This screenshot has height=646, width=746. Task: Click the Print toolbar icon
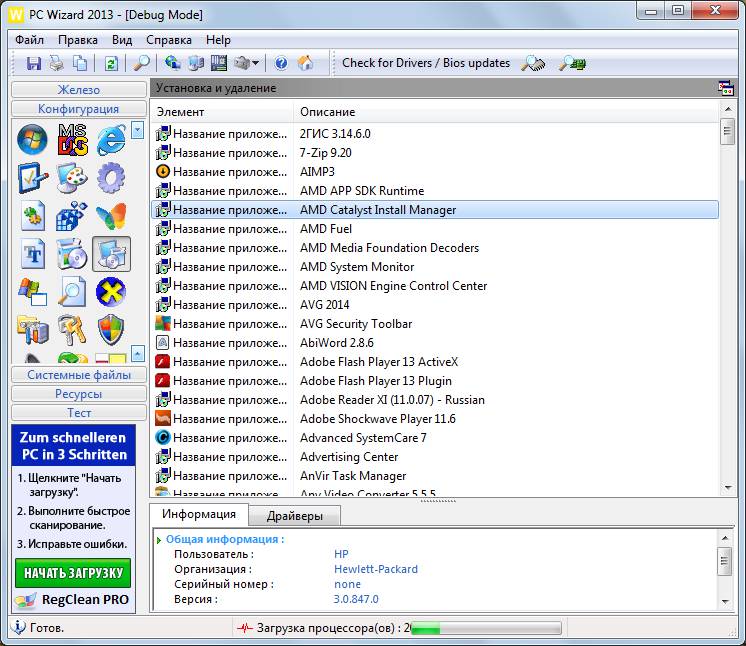coord(57,63)
